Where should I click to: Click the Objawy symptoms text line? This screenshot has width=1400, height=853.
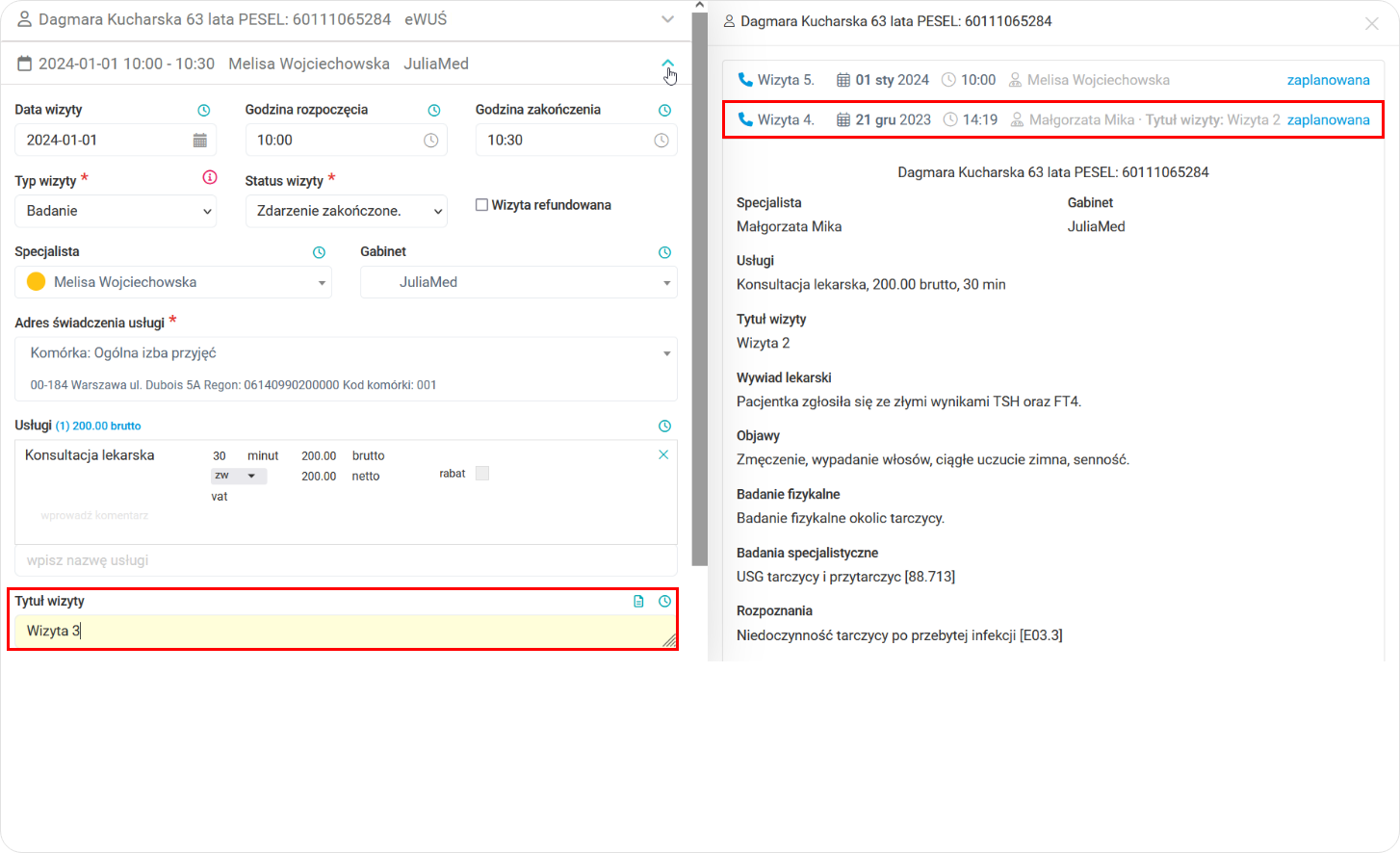pos(933,460)
